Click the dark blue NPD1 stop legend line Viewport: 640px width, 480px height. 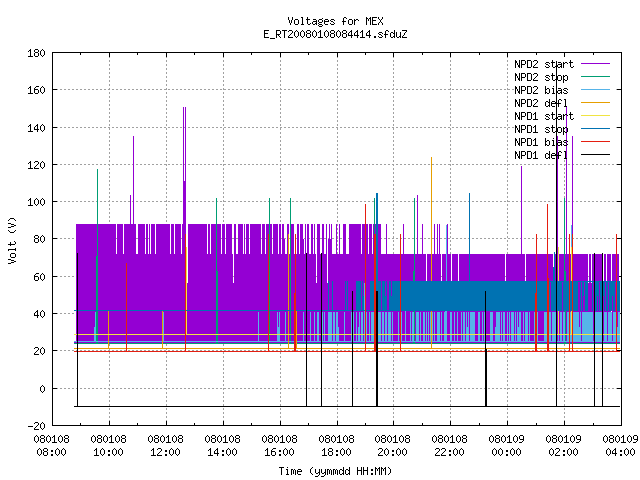coord(595,129)
